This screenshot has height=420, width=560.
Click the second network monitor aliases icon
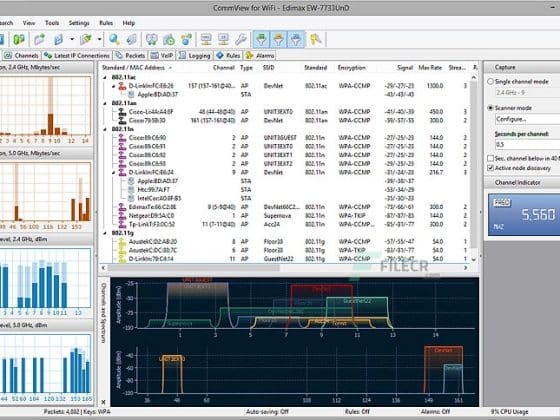224,39
